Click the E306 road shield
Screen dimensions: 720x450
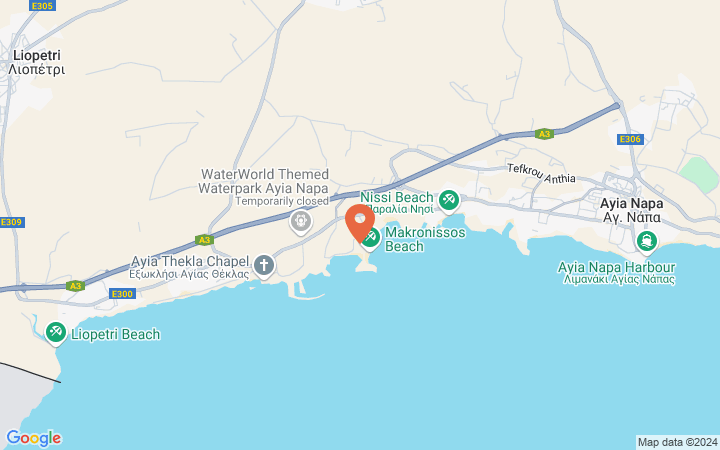tap(630, 139)
